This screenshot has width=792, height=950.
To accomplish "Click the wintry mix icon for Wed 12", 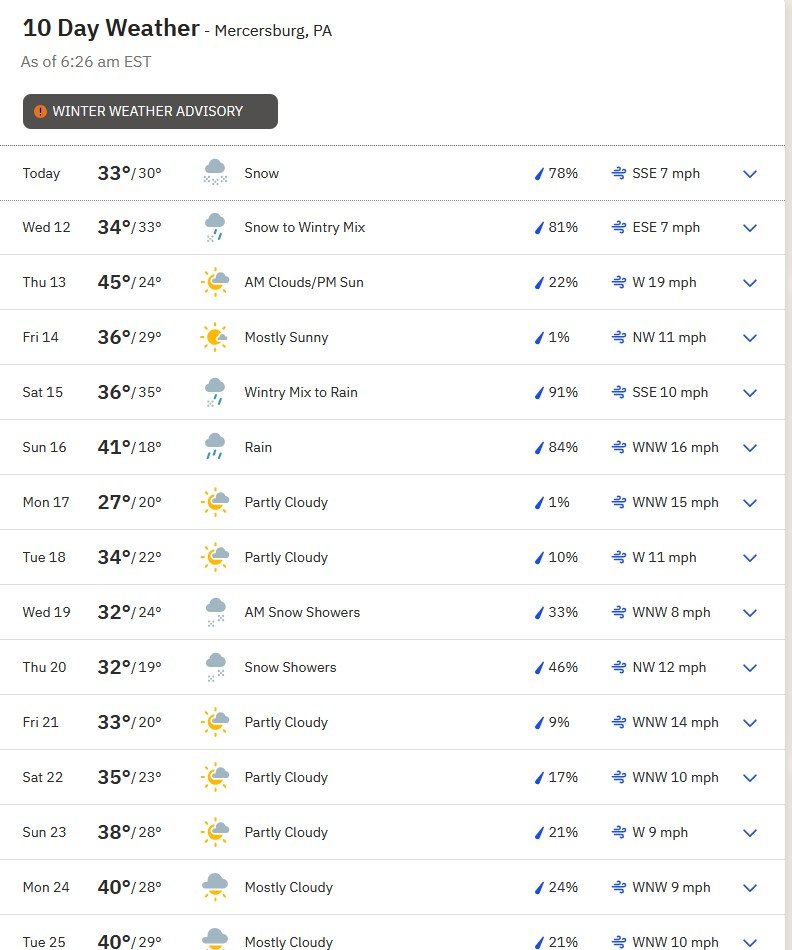I will click(x=215, y=227).
